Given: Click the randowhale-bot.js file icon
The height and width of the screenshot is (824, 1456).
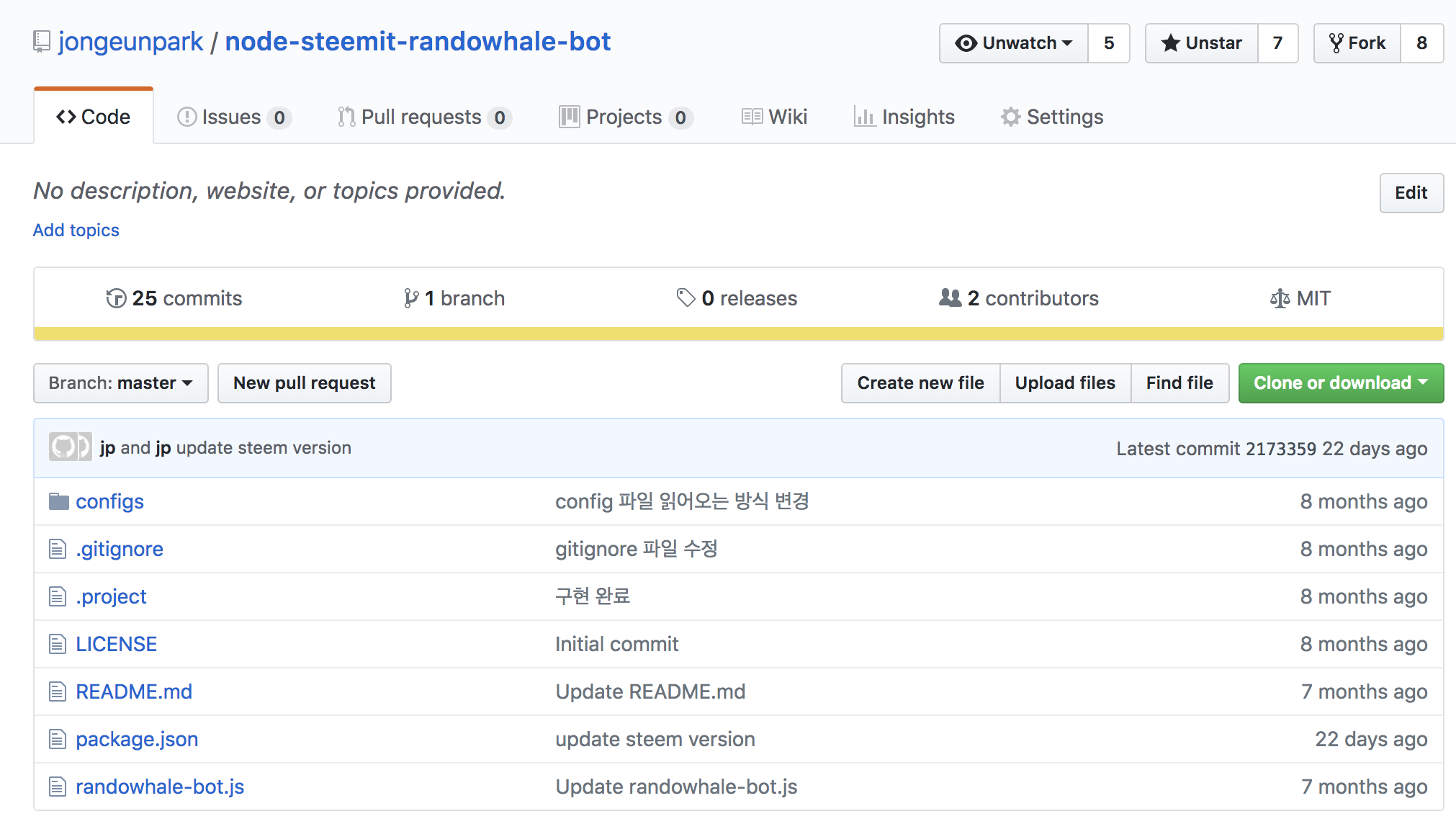Looking at the screenshot, I should [x=58, y=787].
